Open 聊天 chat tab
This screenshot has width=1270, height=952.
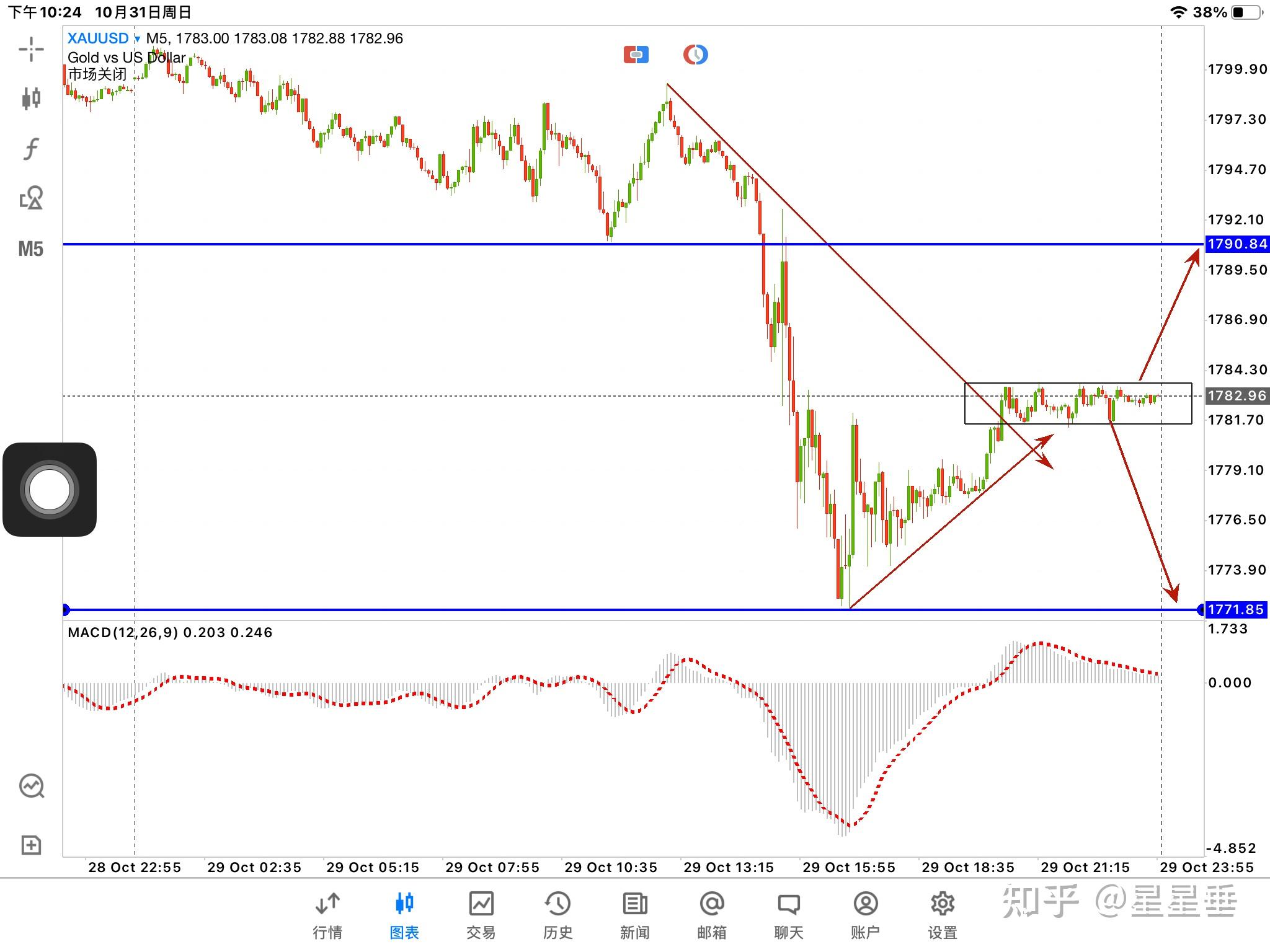[x=789, y=915]
